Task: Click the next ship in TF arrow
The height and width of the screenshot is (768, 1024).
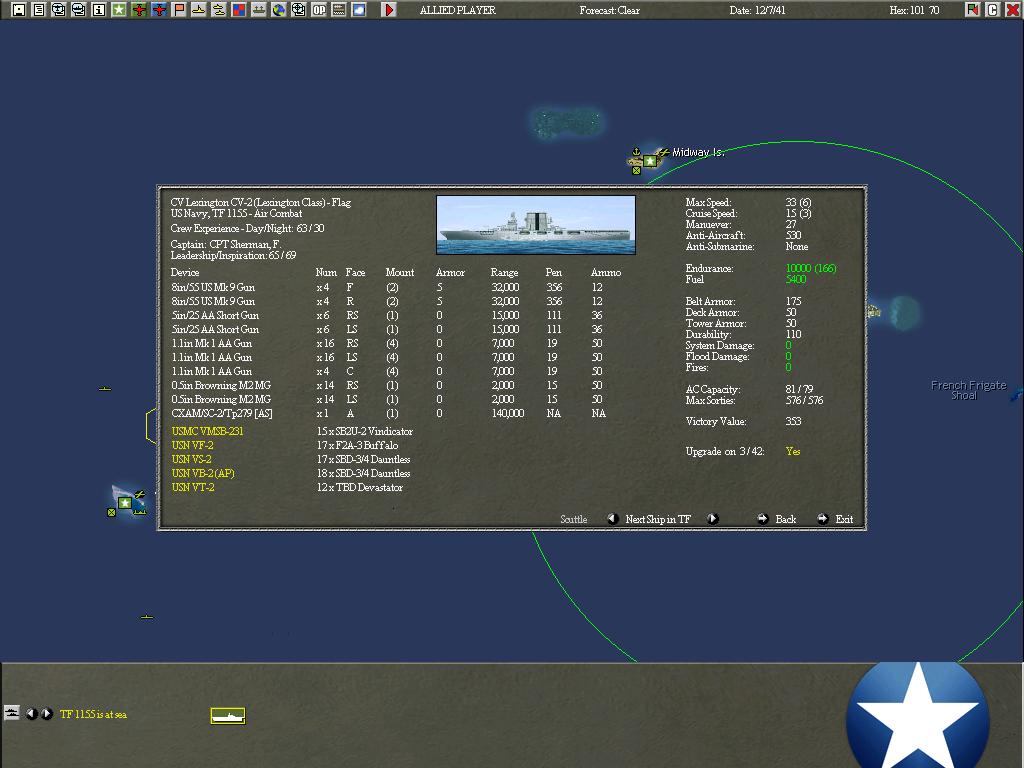Action: click(x=712, y=519)
